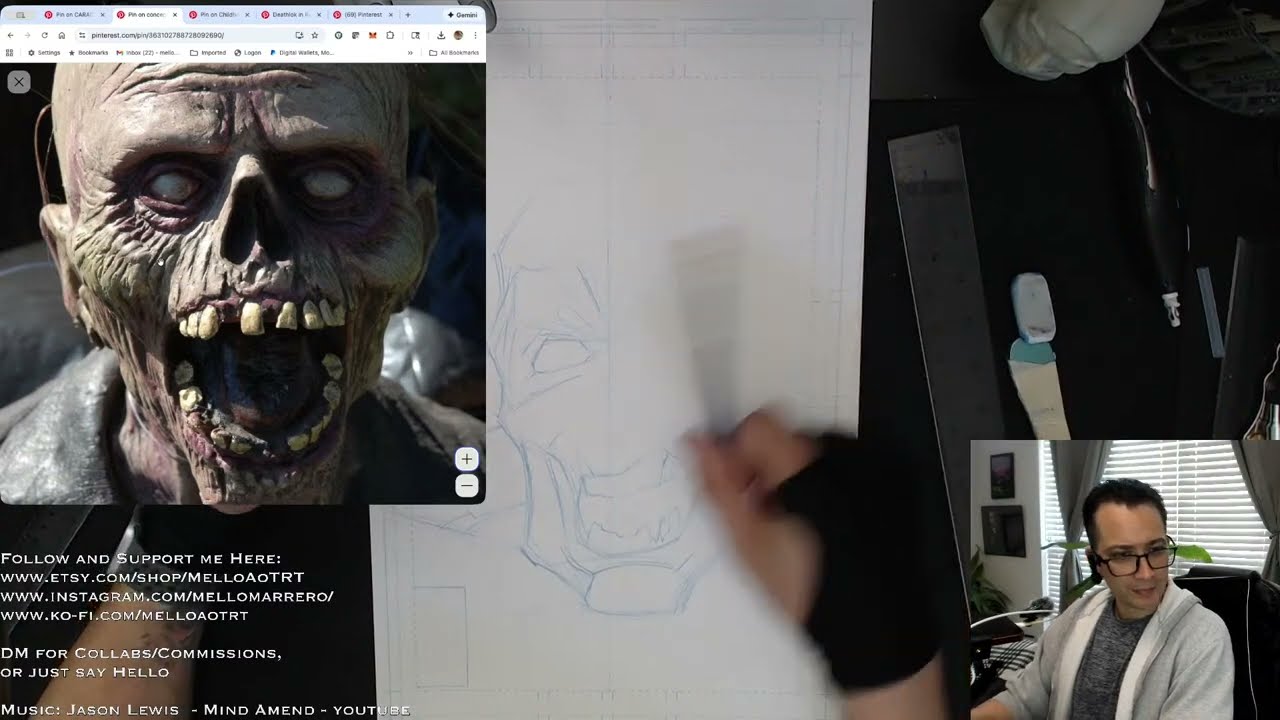View site information for pinterest.com
Screen dimensions: 1280x720
click(82, 35)
